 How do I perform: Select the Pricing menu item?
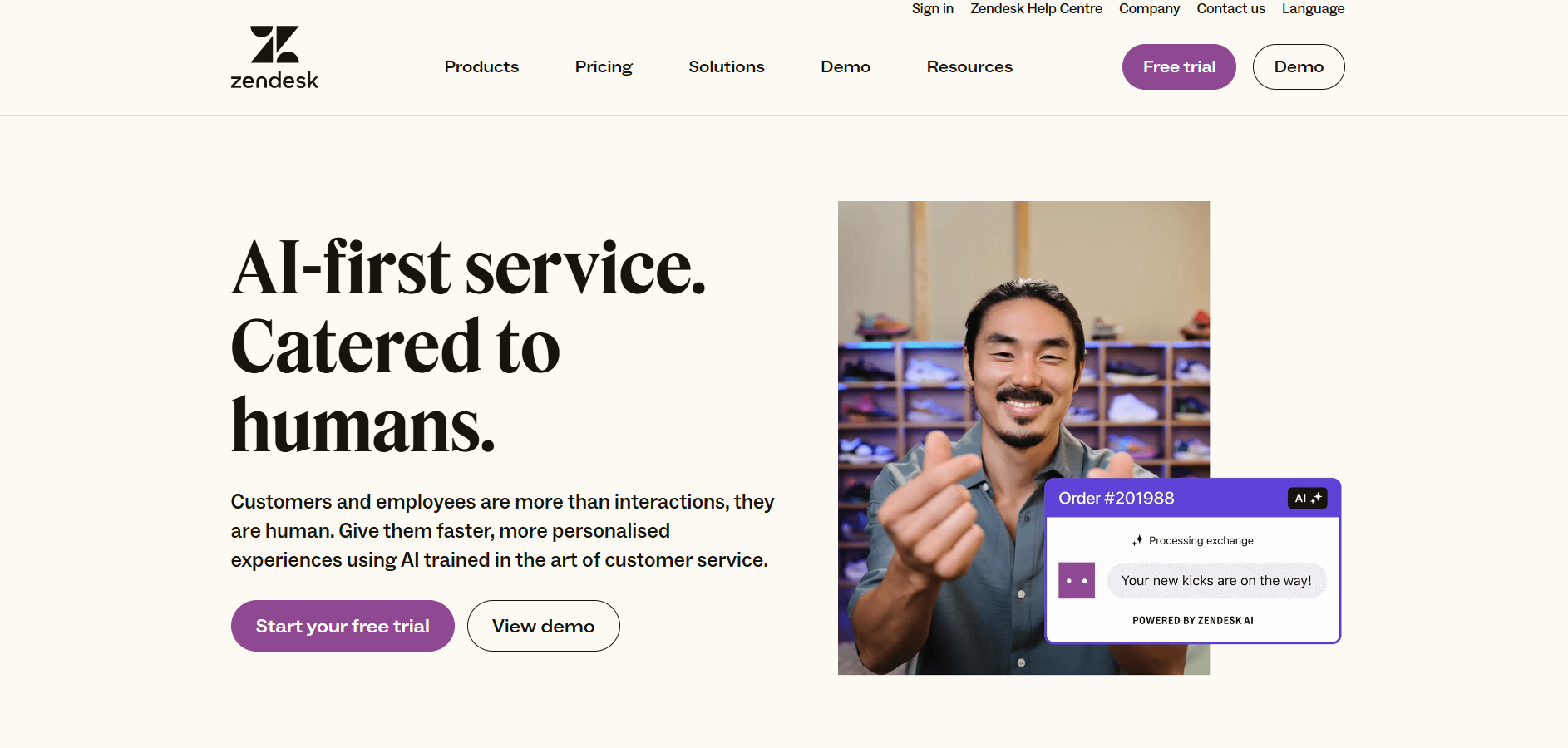point(604,66)
